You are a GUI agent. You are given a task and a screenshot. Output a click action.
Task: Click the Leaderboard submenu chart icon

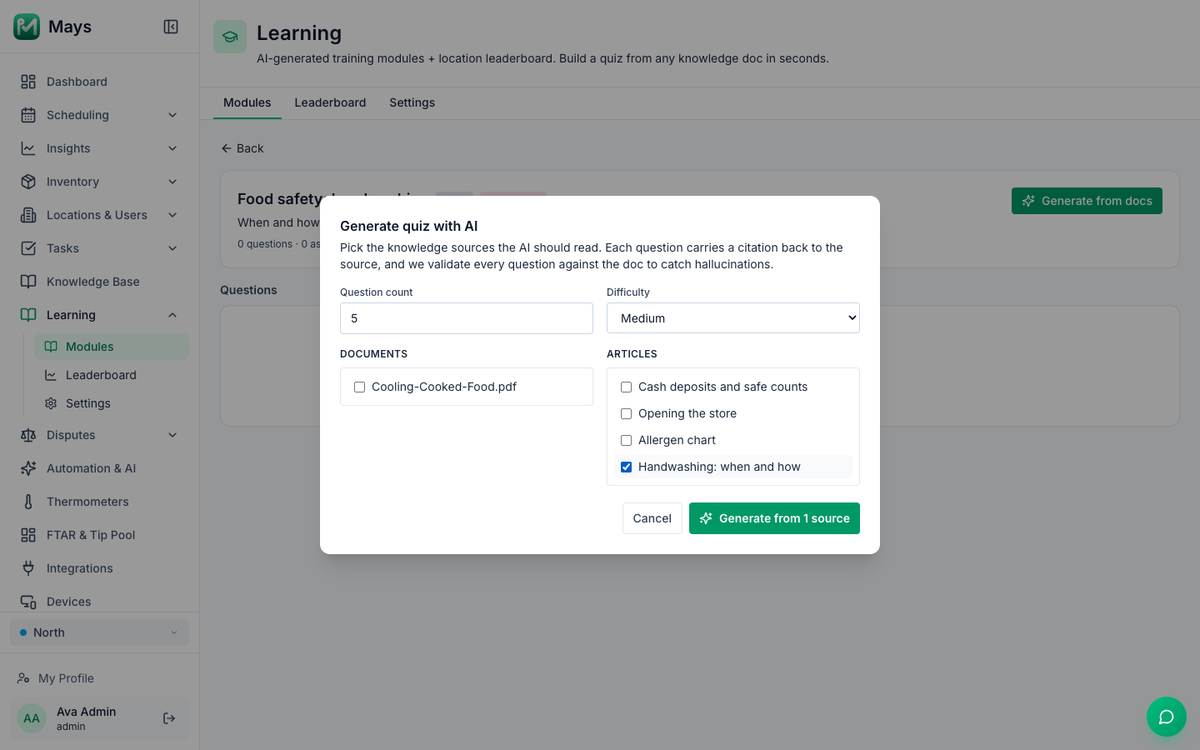[51, 375]
